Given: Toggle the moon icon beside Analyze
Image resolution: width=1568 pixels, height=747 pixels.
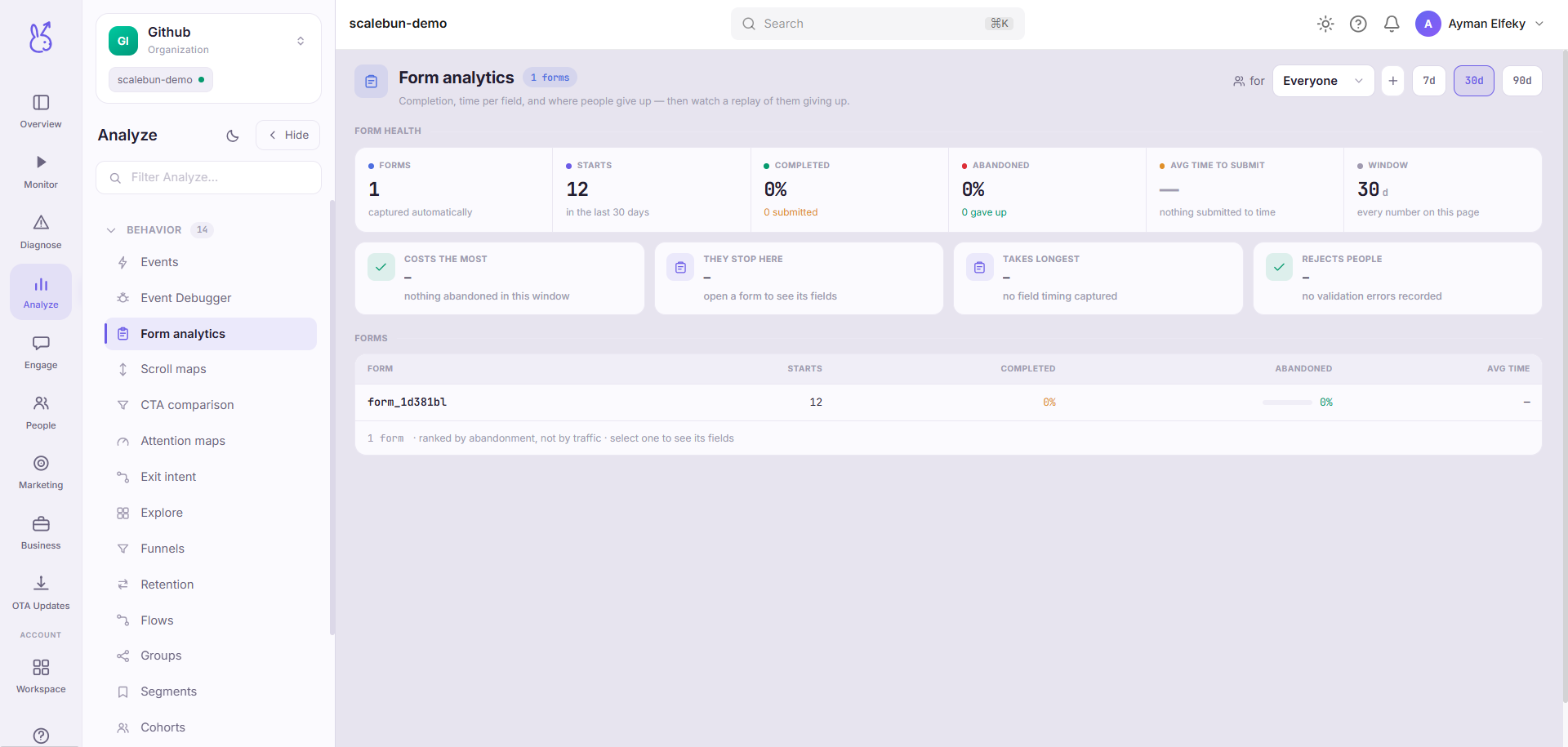Looking at the screenshot, I should (233, 136).
